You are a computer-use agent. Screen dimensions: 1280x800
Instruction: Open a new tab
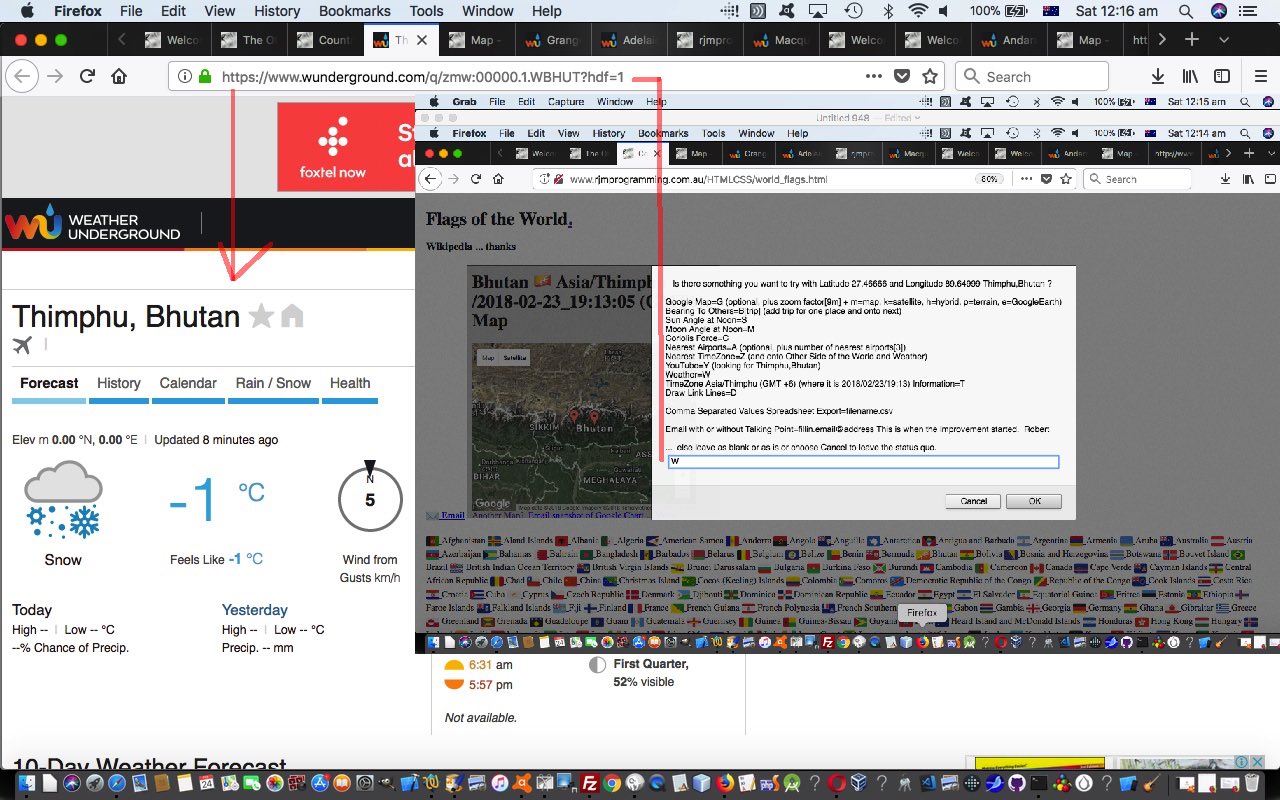pos(1192,40)
